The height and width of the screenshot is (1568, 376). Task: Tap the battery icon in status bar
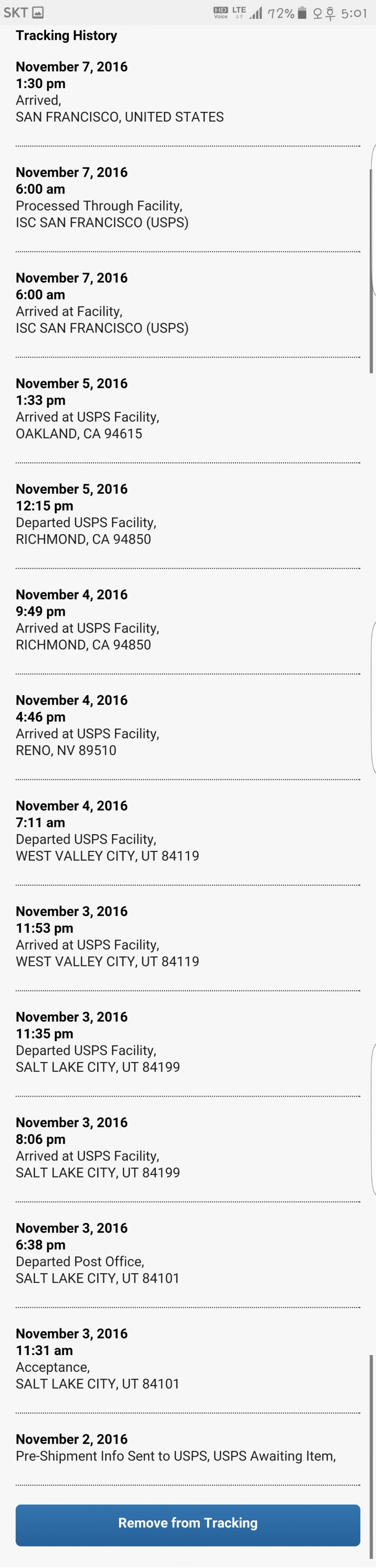coord(302,13)
